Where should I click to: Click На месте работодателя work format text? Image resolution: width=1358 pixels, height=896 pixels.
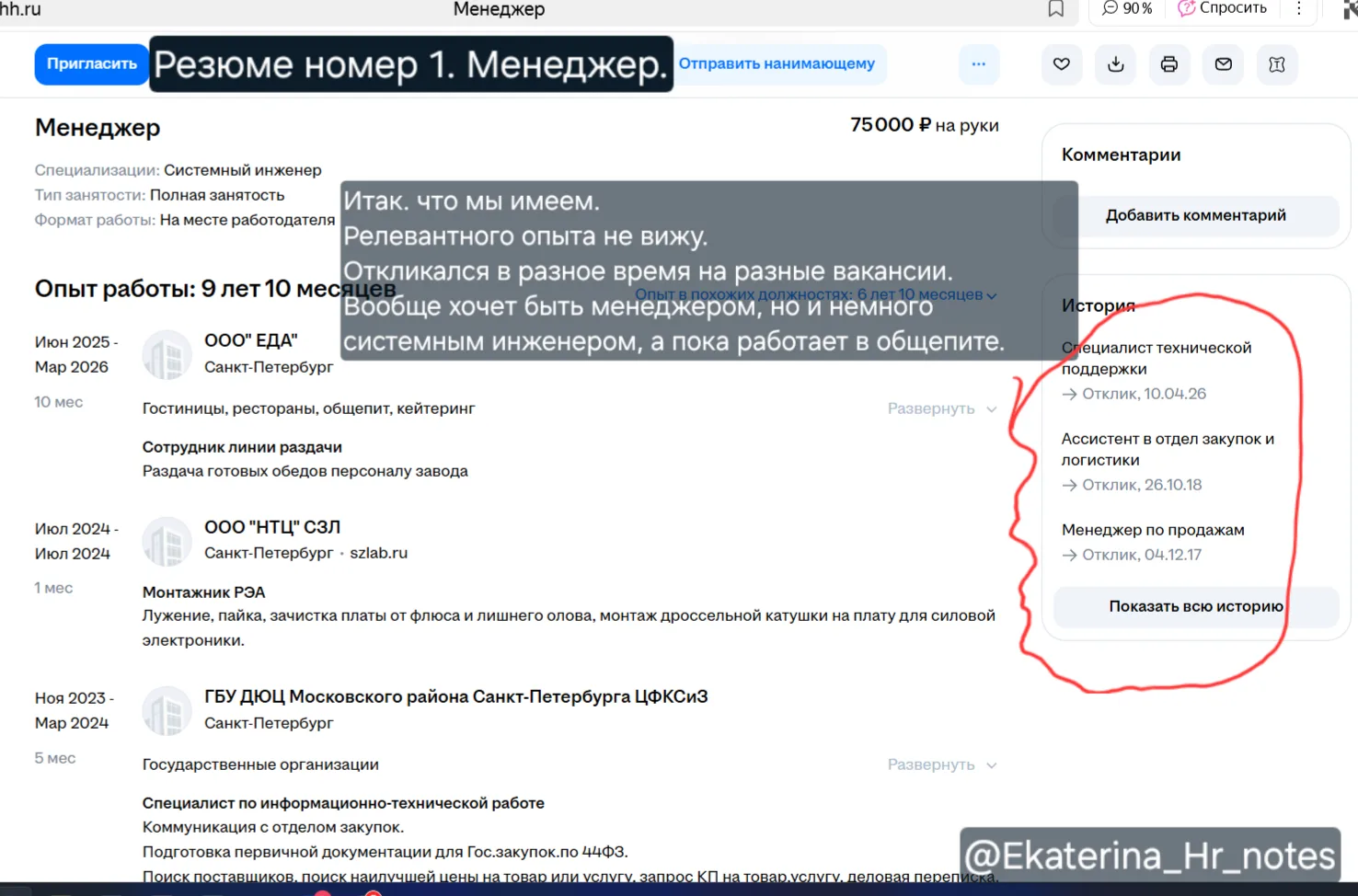click(247, 220)
